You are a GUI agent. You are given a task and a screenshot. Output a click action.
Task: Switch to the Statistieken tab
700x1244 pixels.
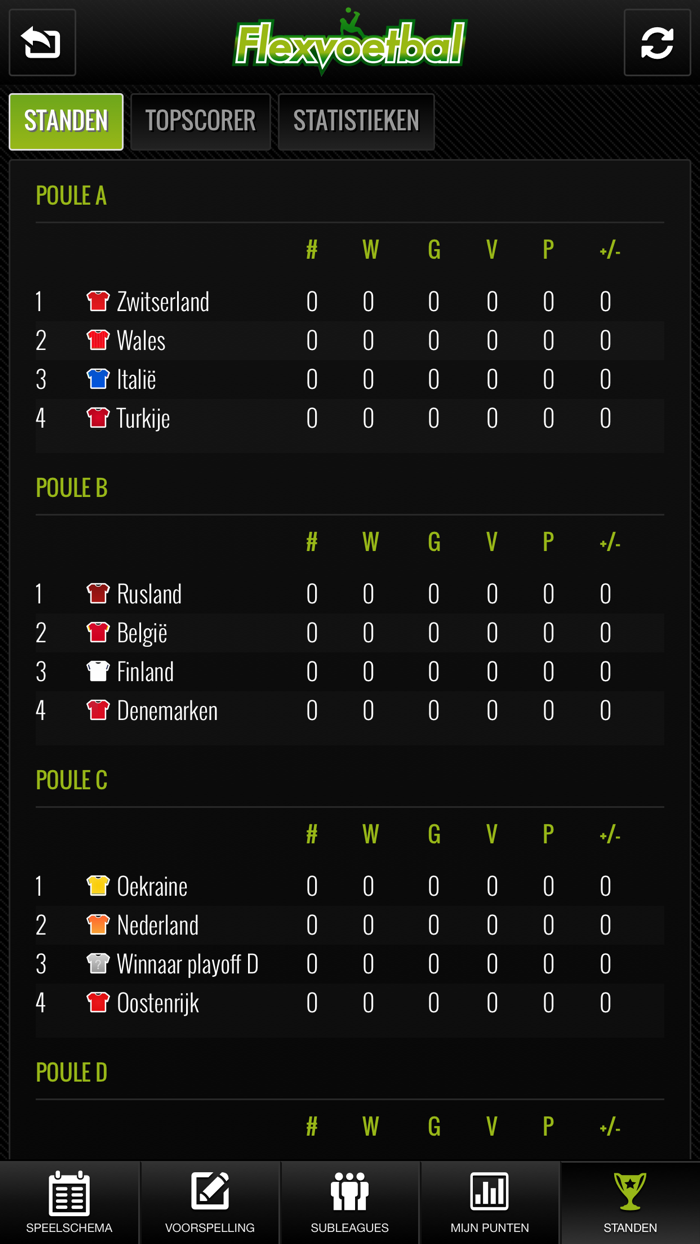[356, 121]
